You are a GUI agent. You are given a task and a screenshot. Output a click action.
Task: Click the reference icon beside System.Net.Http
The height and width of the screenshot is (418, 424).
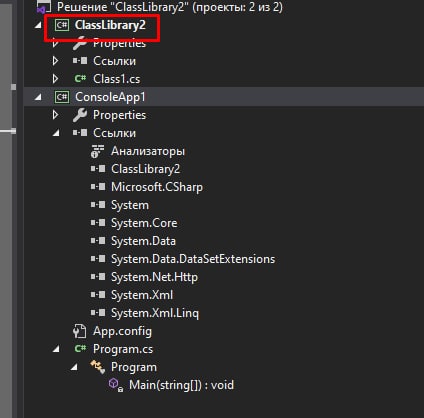click(x=98, y=277)
